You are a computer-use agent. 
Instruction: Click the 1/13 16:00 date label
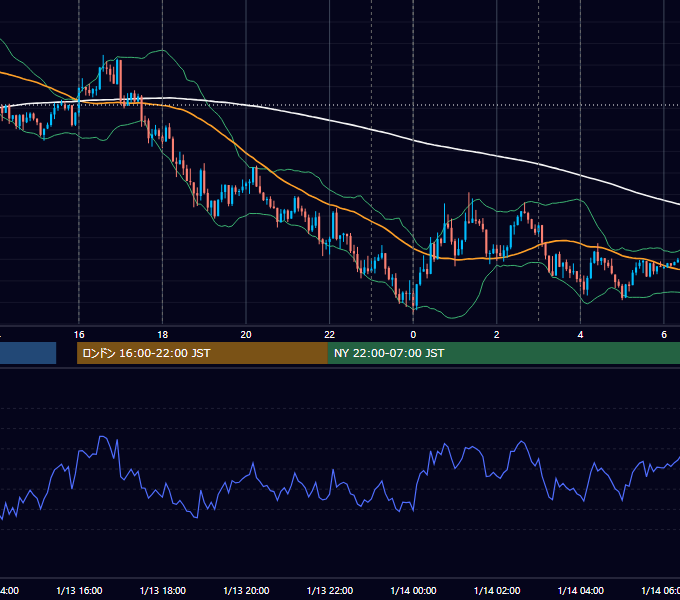pos(79,591)
